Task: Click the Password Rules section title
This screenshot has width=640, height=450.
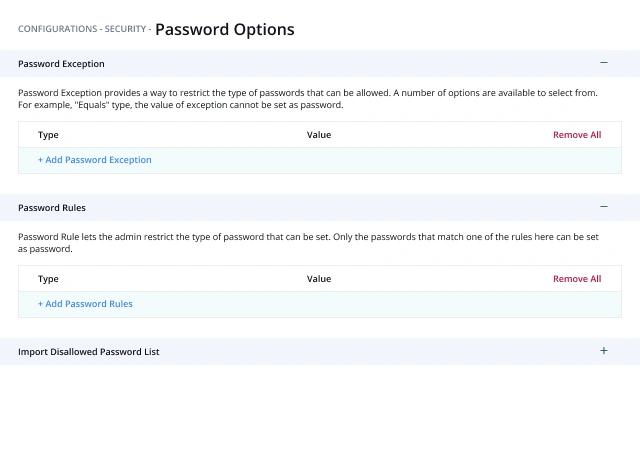Action: [52, 208]
